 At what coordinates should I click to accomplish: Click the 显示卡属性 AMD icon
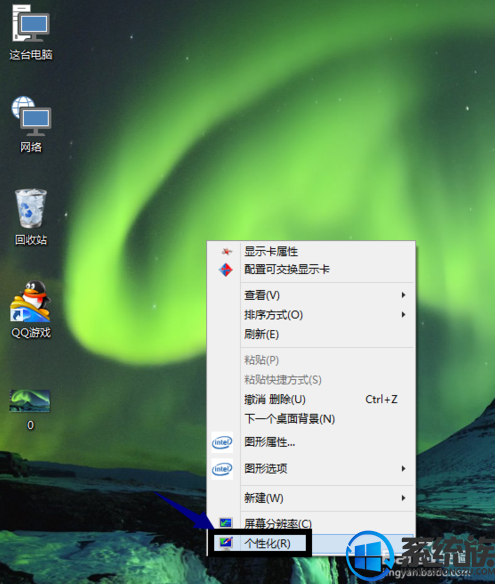tap(226, 252)
